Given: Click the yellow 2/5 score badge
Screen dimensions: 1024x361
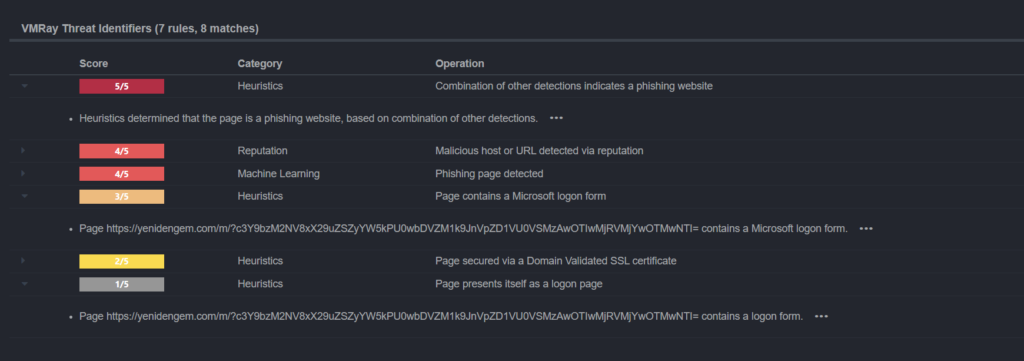Looking at the screenshot, I should pos(121,261).
